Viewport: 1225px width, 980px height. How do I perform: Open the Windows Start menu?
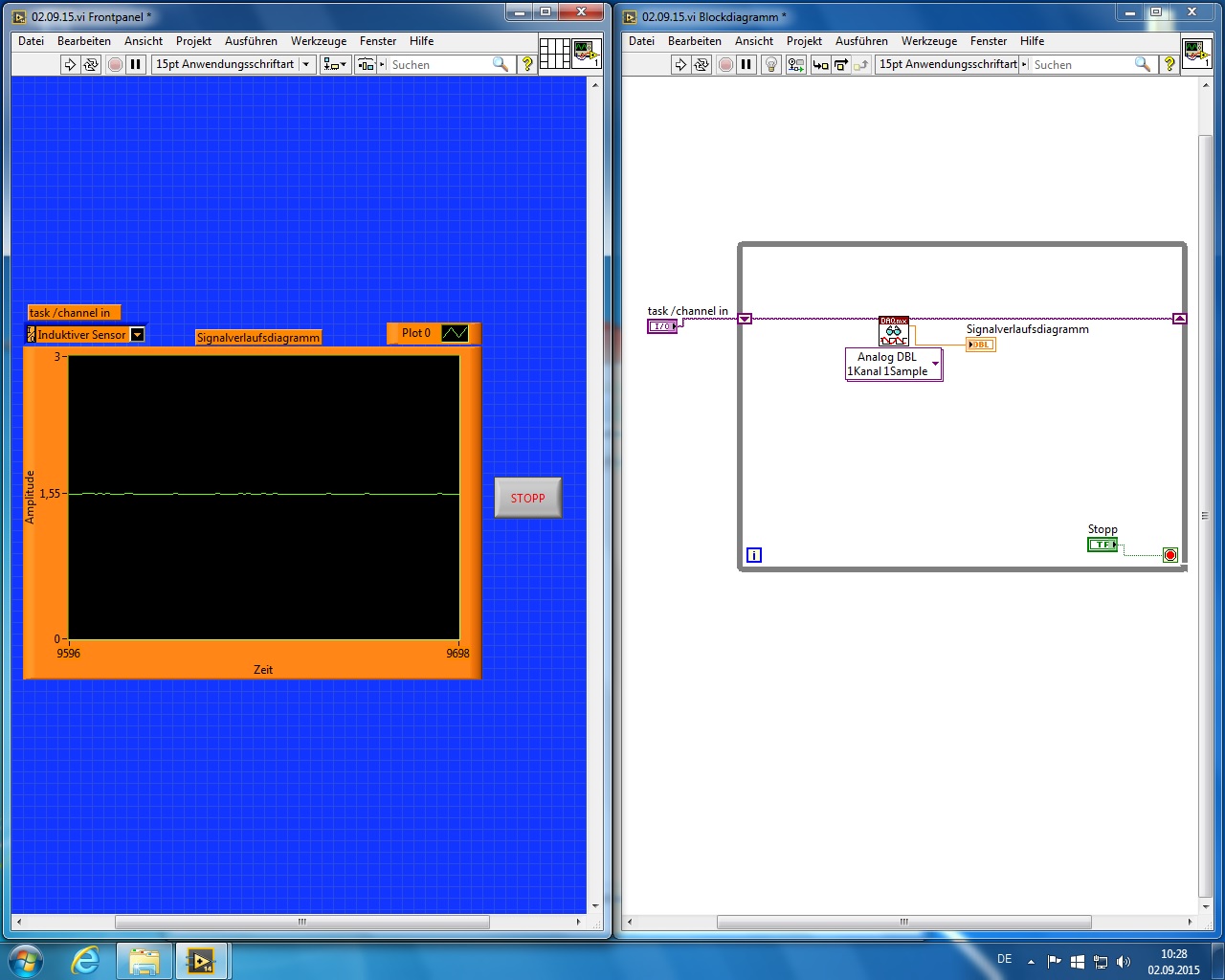point(25,960)
